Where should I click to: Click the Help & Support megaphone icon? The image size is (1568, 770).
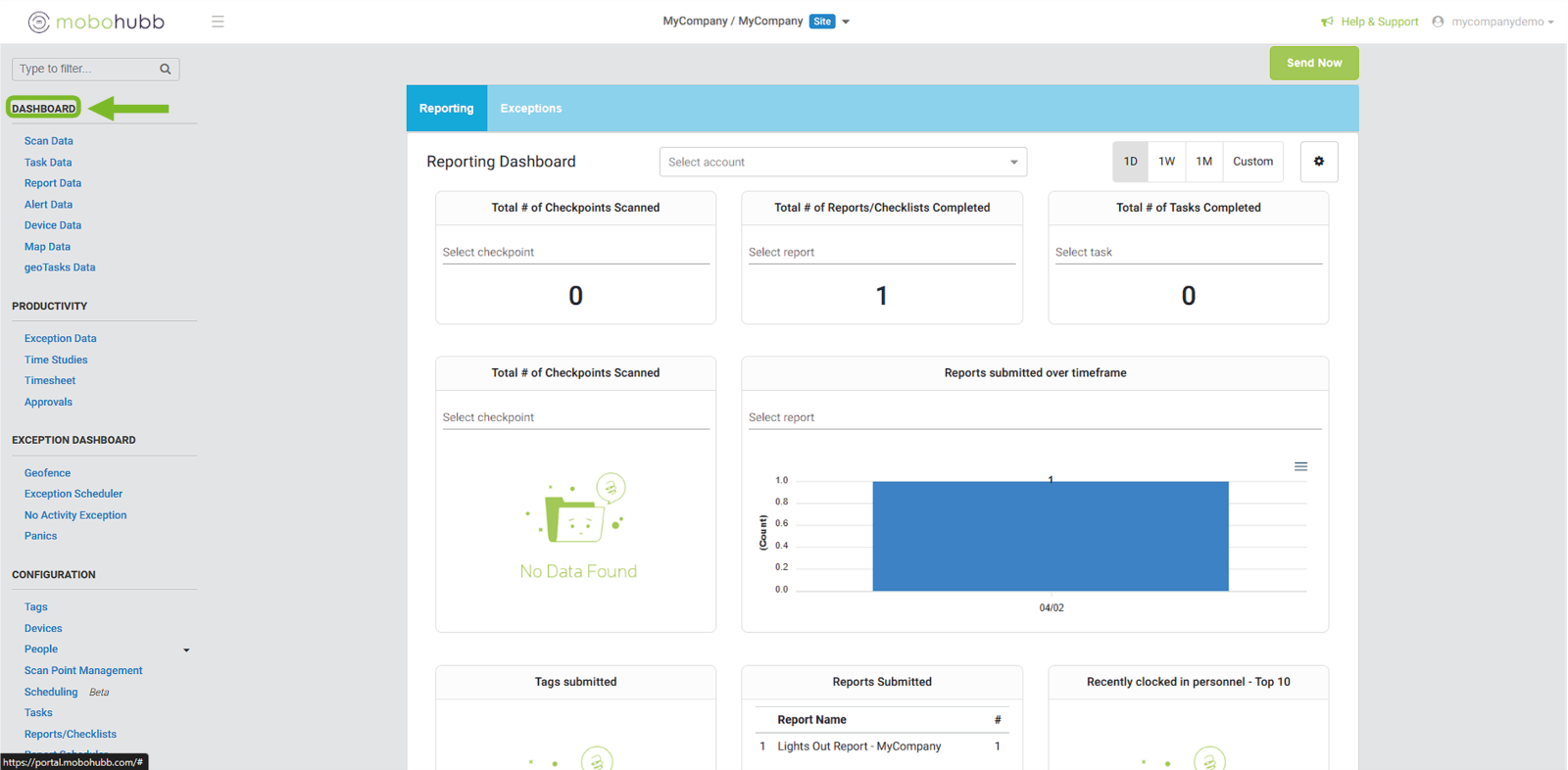[x=1327, y=22]
